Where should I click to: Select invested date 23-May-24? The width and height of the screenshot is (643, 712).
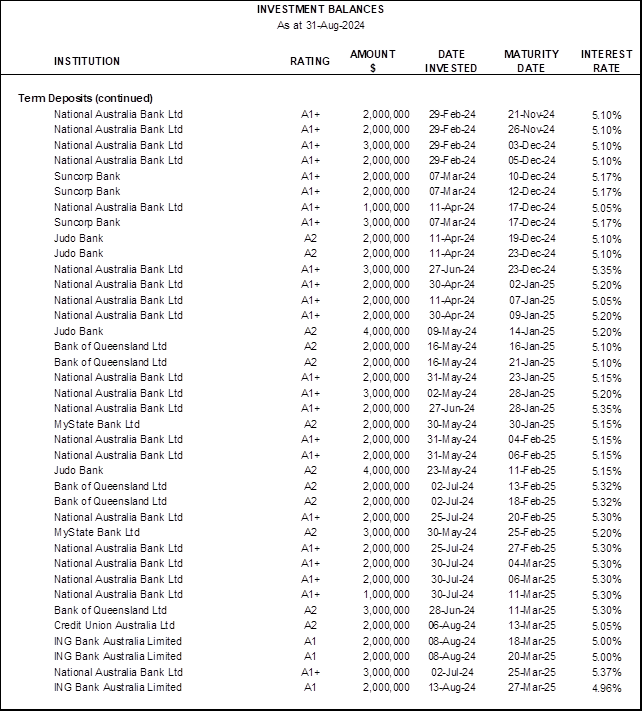pos(452,470)
